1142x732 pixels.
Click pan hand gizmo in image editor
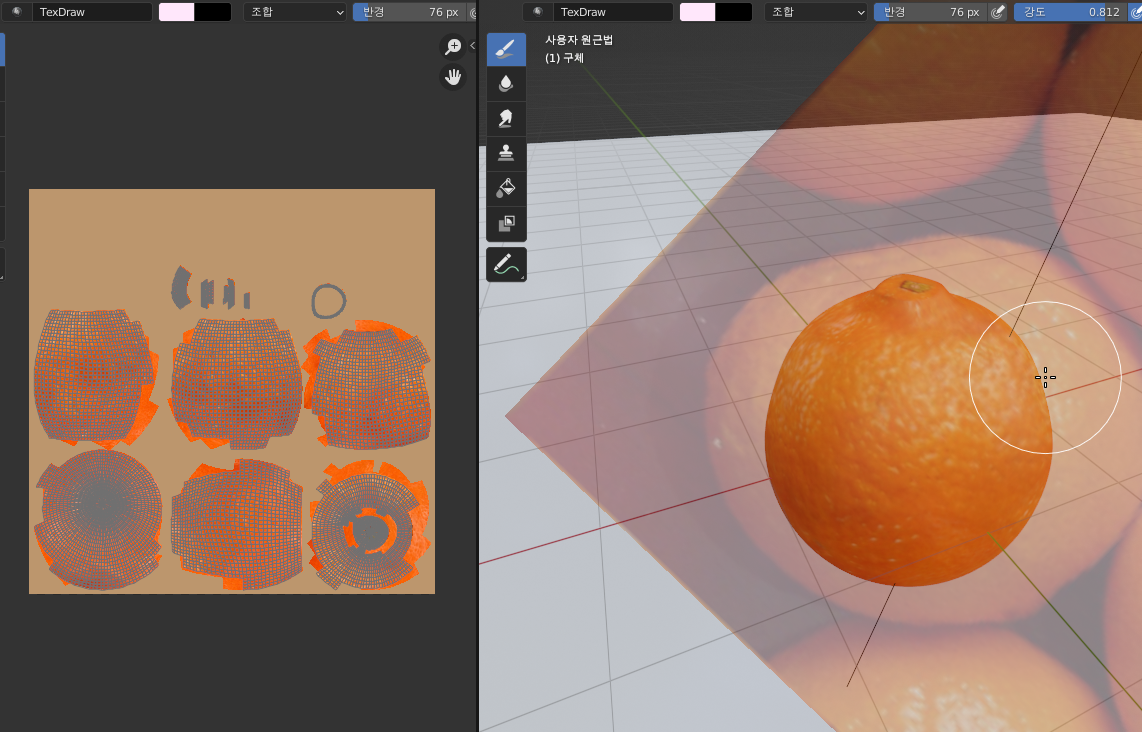point(453,76)
